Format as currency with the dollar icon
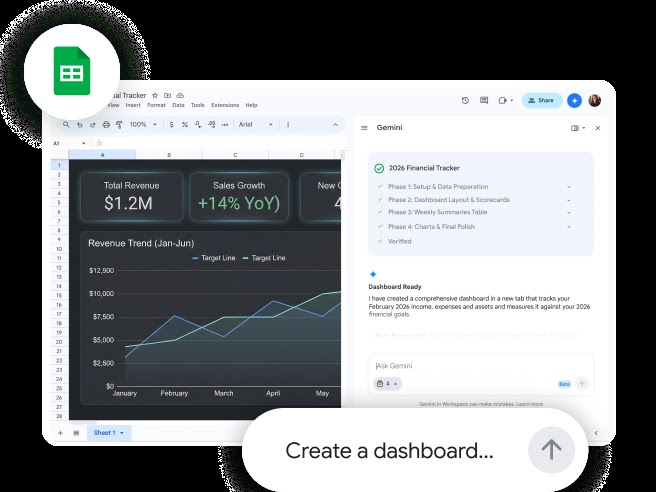Screen dimensions: 656x492 (x=172, y=125)
